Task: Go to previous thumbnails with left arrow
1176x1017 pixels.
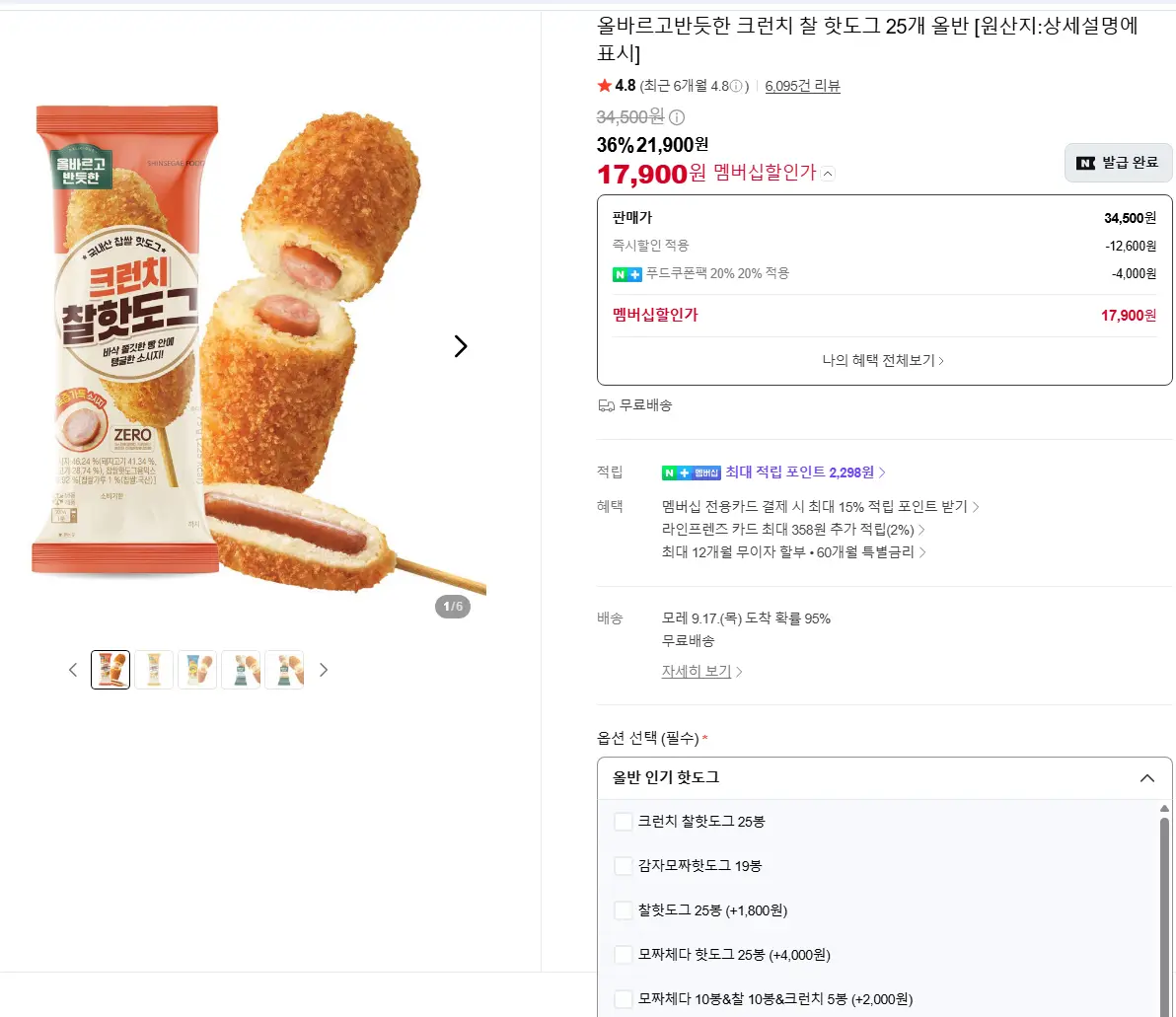Action: point(73,670)
